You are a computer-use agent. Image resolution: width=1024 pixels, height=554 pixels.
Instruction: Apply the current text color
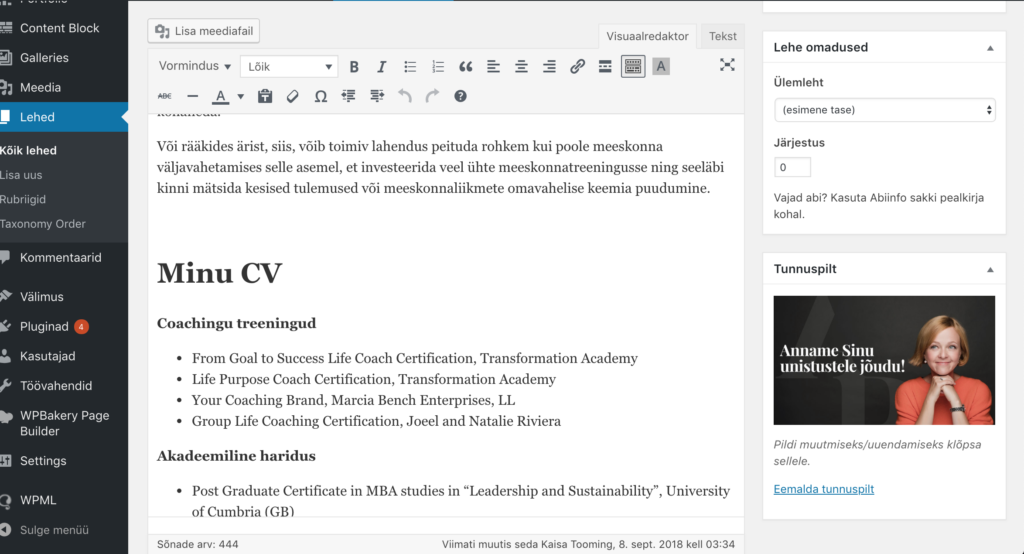click(221, 97)
